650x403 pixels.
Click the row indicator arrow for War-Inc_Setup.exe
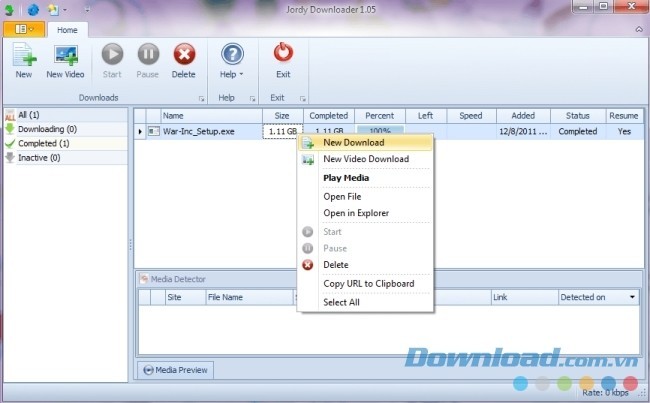point(140,131)
